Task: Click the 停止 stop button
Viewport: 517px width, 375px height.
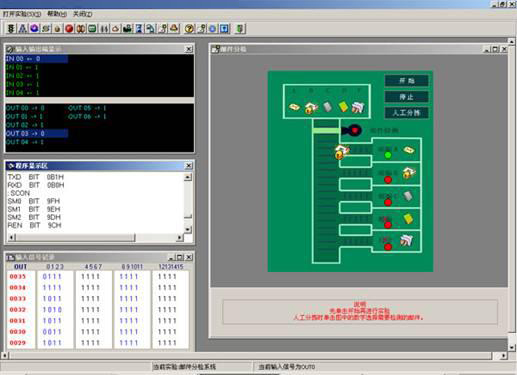Action: coord(407,97)
